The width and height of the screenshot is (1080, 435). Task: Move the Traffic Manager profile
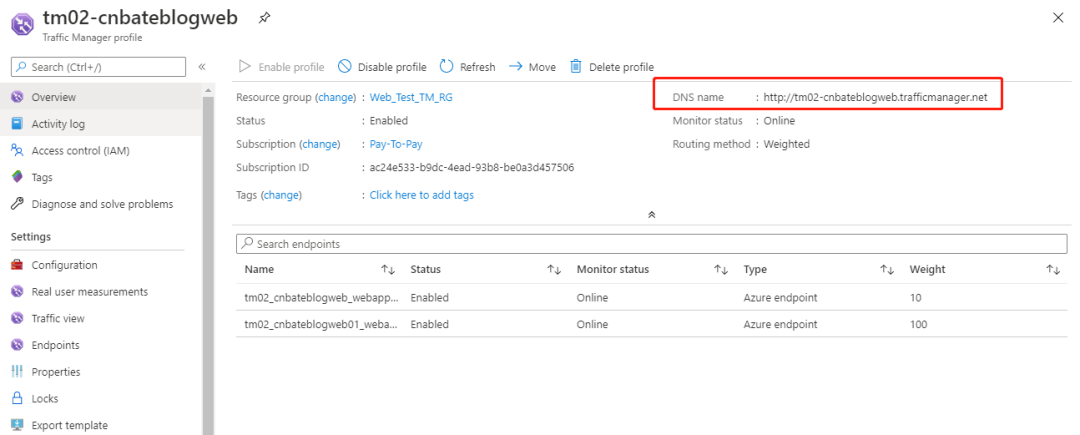point(532,67)
